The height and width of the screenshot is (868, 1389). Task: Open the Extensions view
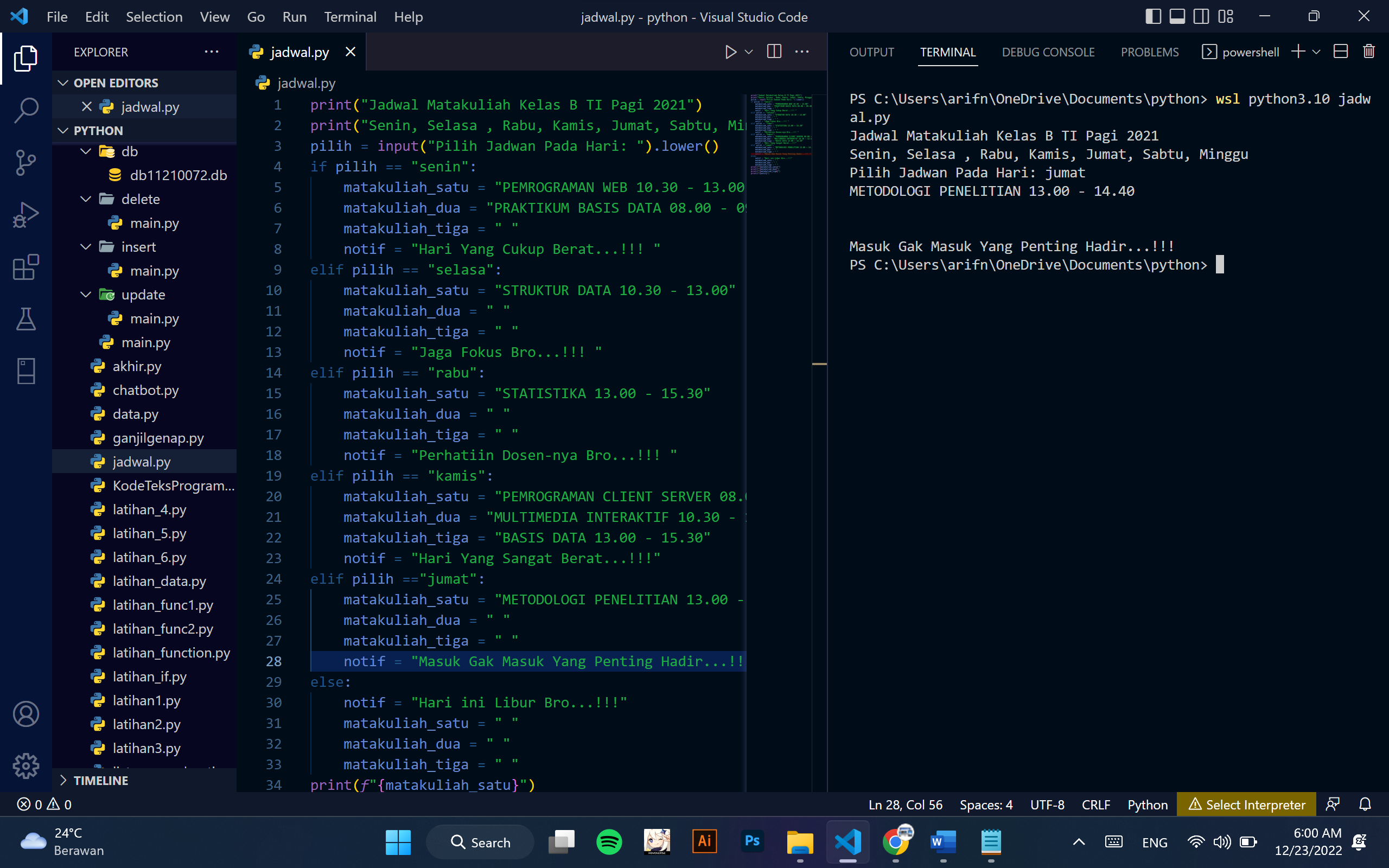[x=26, y=267]
